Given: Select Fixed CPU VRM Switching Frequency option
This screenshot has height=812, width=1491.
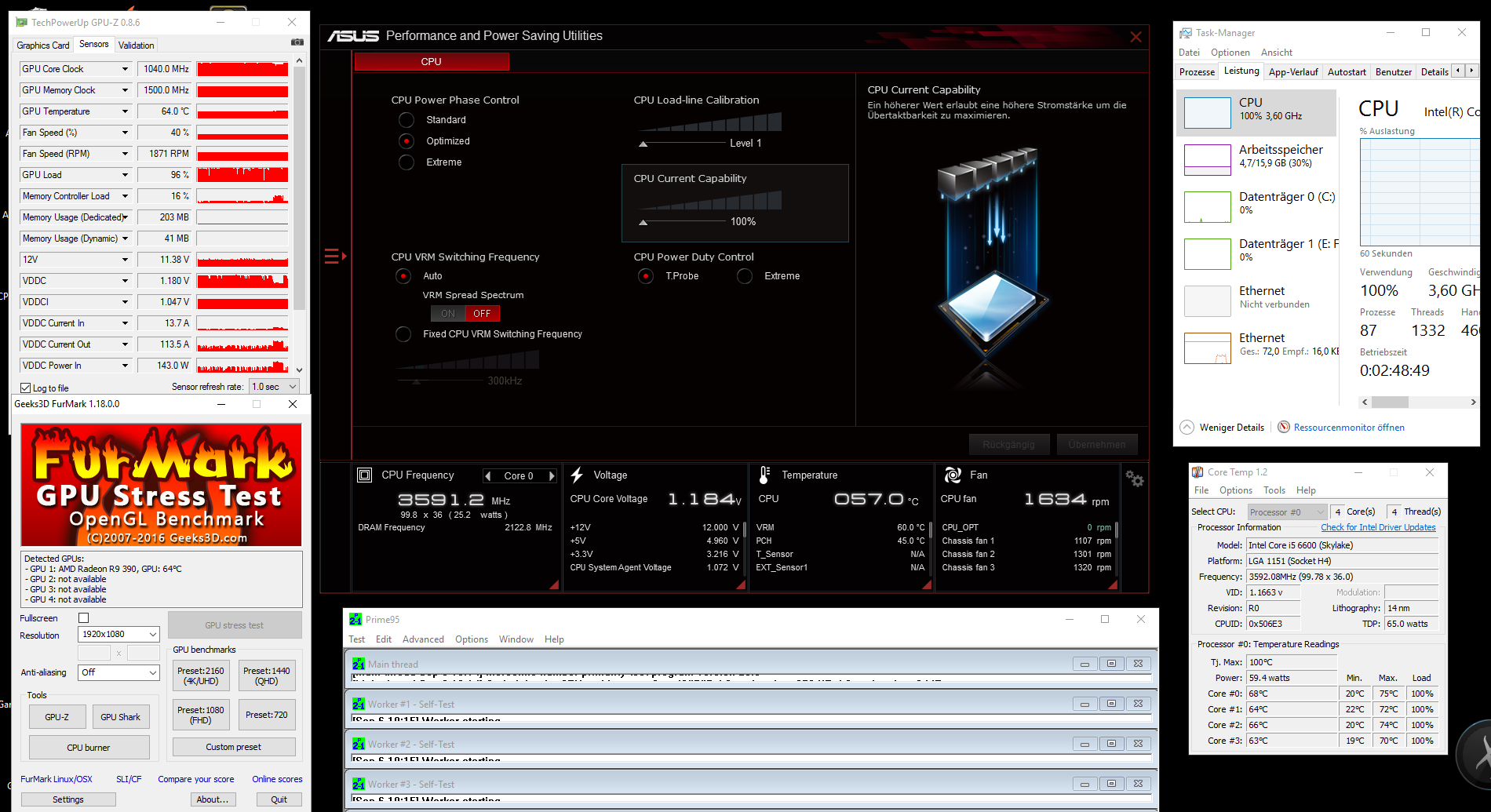Looking at the screenshot, I should 403,334.
